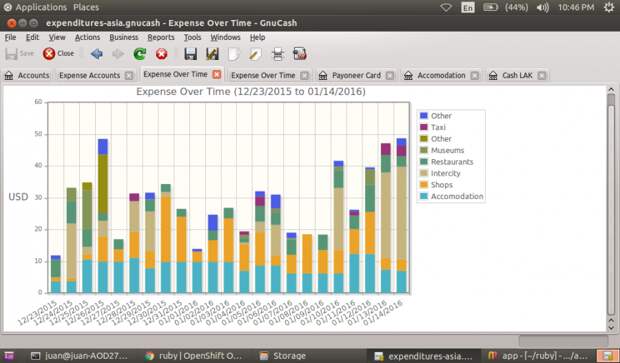Screen dimensions: 620x363
Task: Close the second Expense Over Time tab
Action: tap(304, 76)
